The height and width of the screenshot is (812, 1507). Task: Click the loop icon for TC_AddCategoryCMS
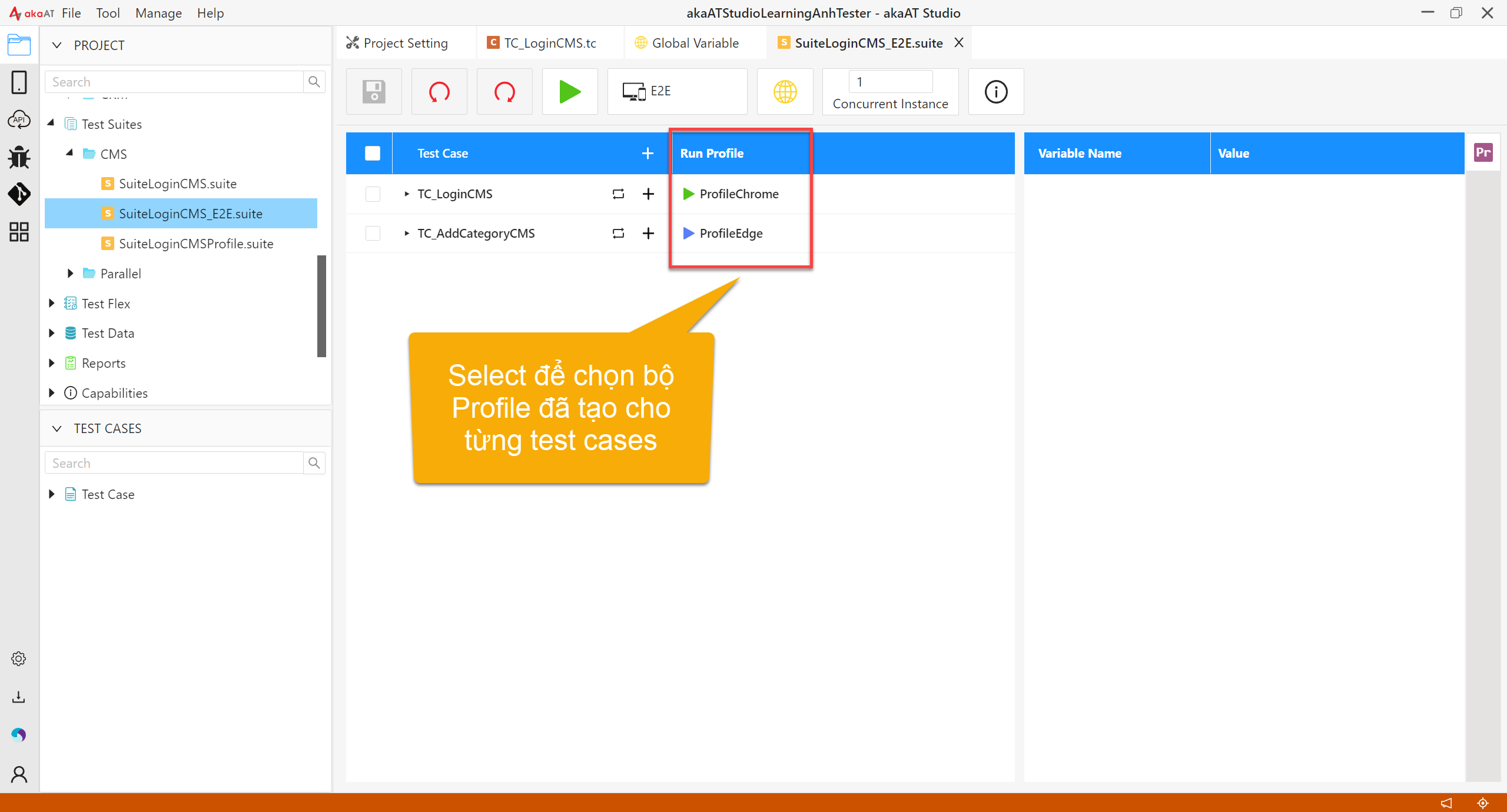tap(618, 234)
